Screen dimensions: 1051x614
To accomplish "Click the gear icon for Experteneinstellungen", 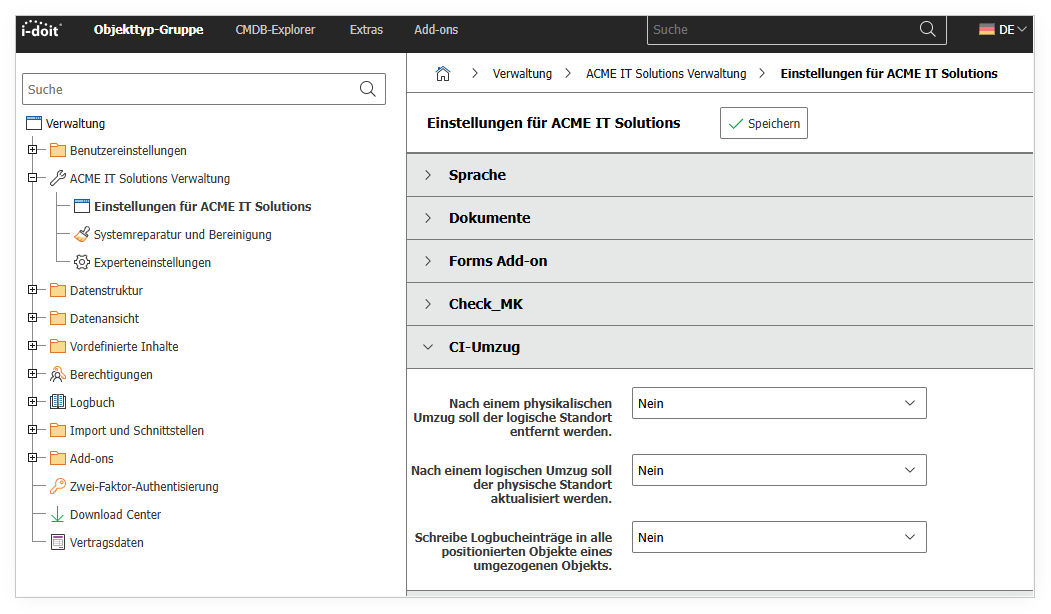I will [82, 263].
